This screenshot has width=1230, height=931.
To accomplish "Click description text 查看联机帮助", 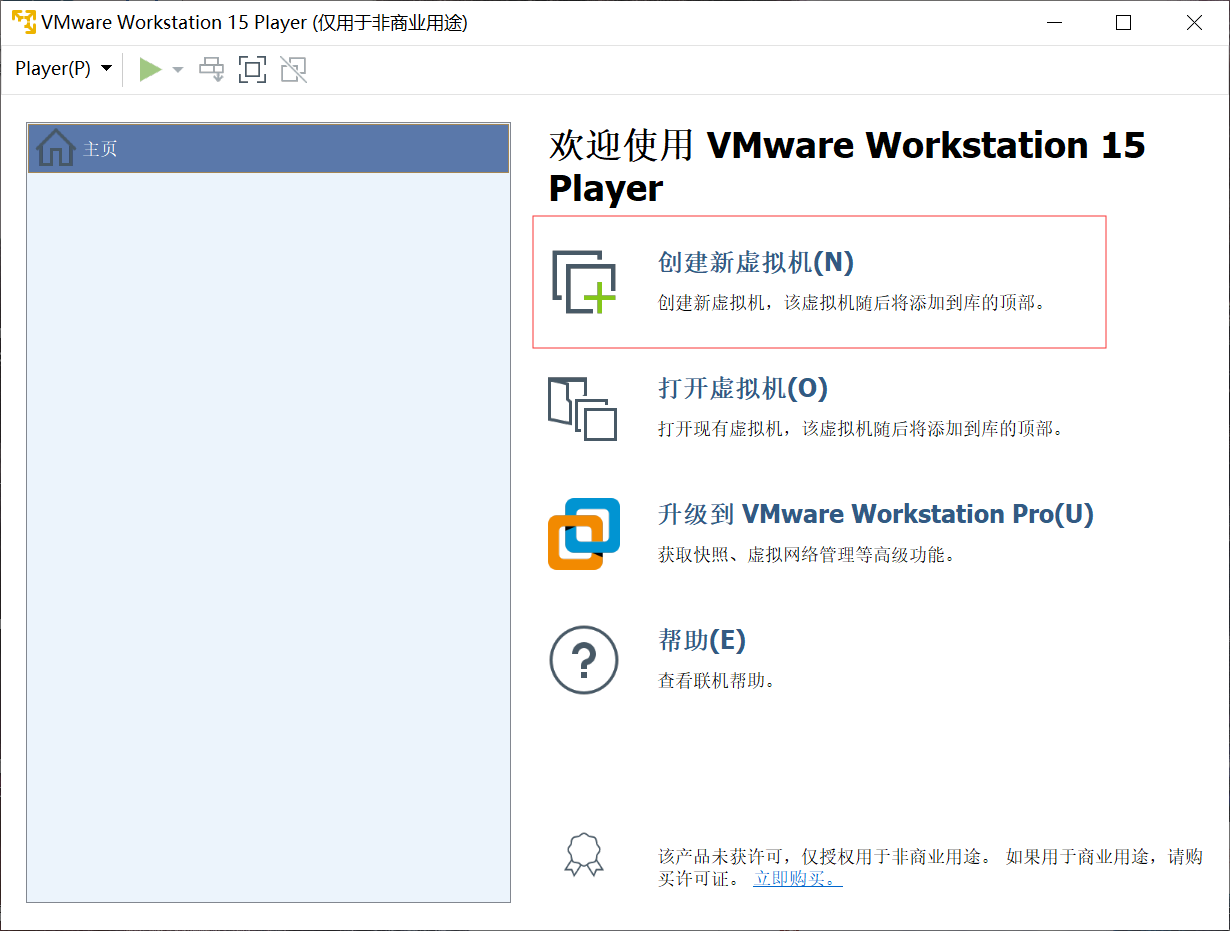I will click(716, 681).
